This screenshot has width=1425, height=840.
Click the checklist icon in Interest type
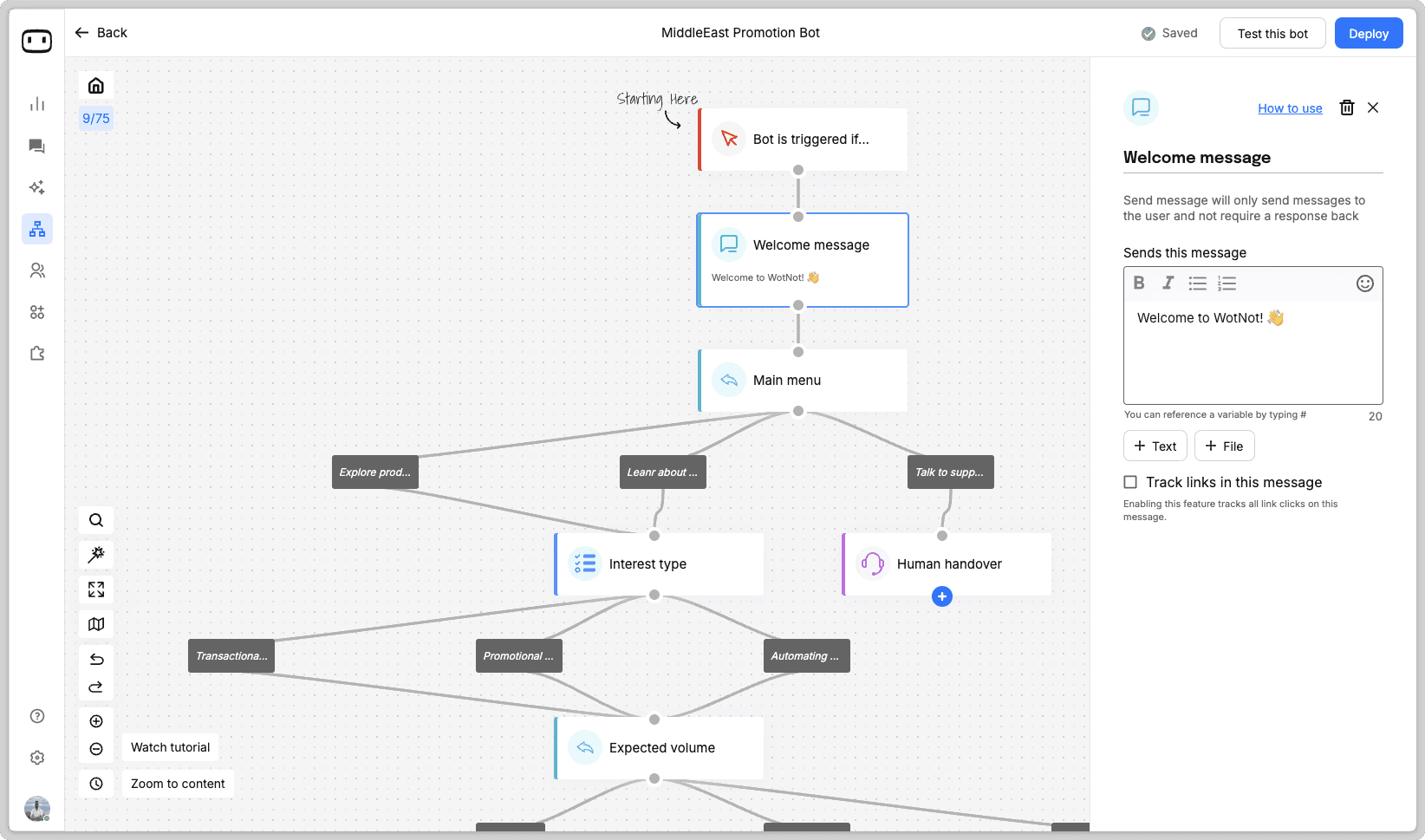point(585,563)
